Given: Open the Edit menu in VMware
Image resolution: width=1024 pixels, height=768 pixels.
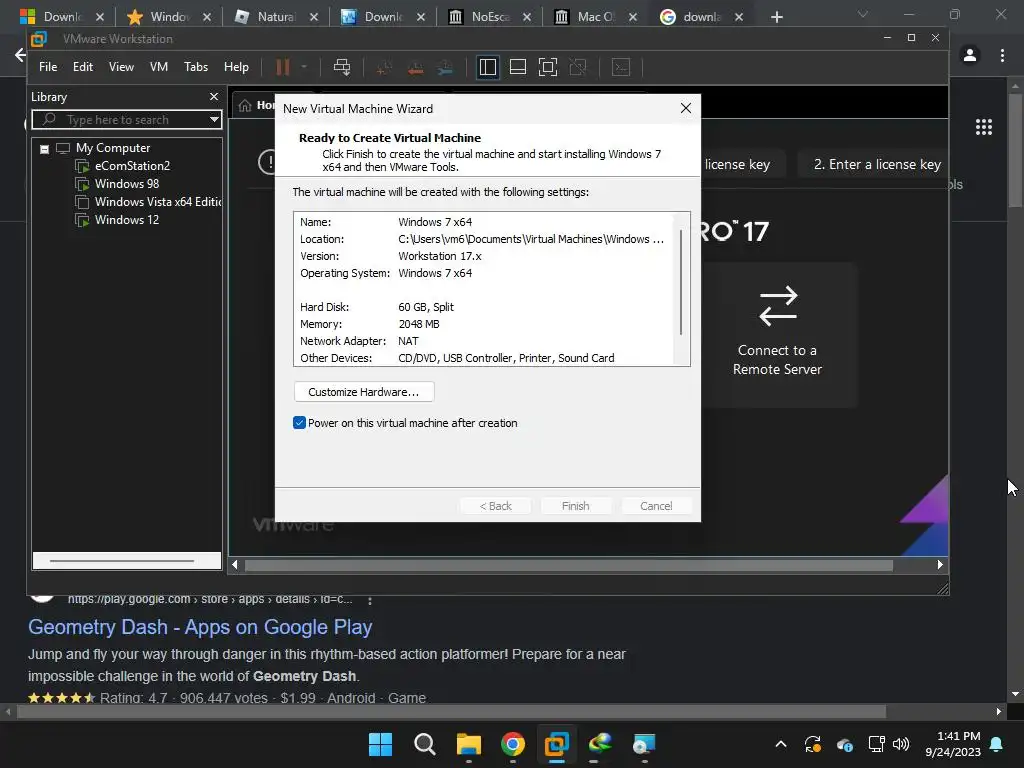Looking at the screenshot, I should (x=83, y=67).
